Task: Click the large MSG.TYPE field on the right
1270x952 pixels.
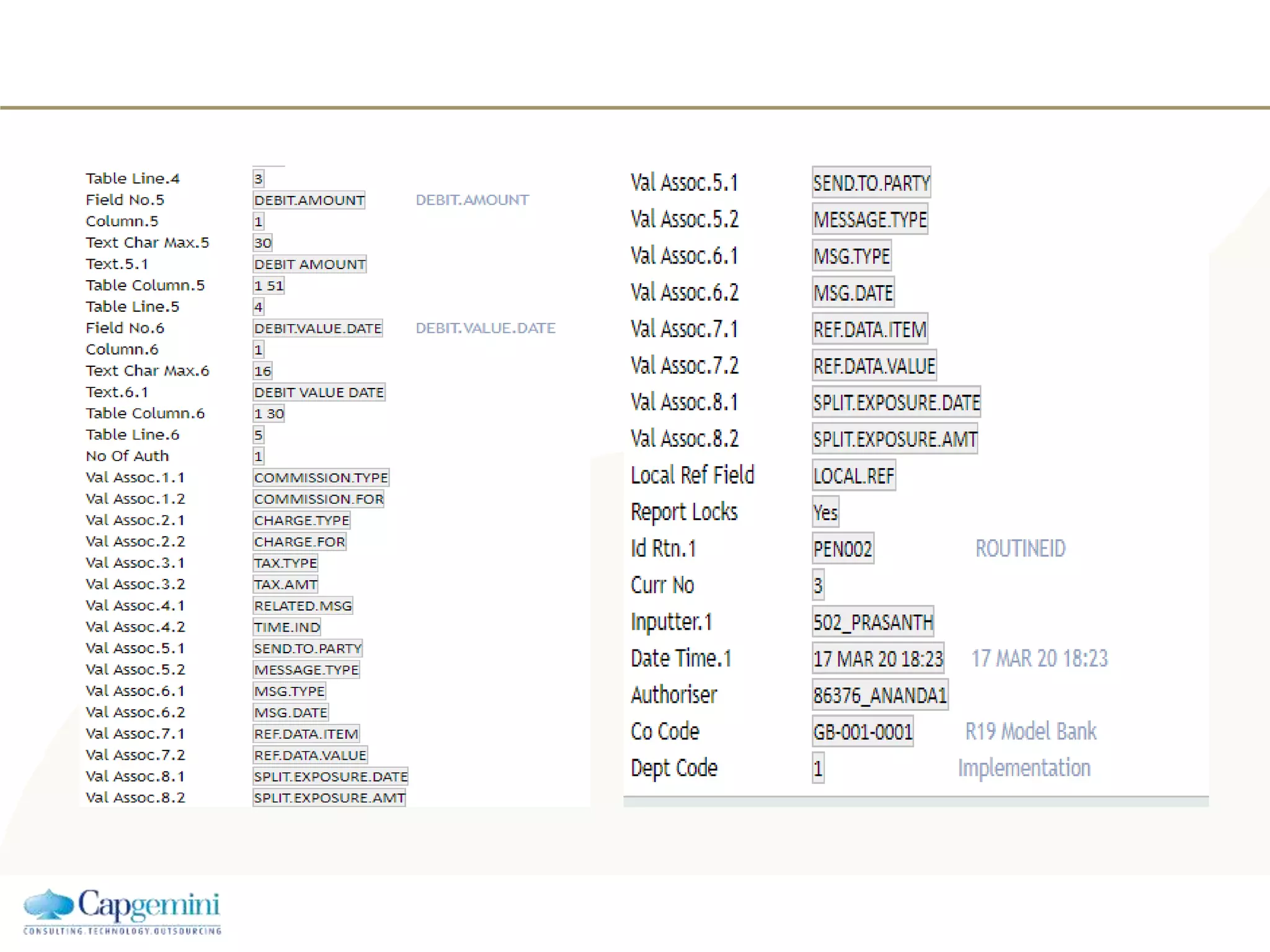Action: (852, 256)
